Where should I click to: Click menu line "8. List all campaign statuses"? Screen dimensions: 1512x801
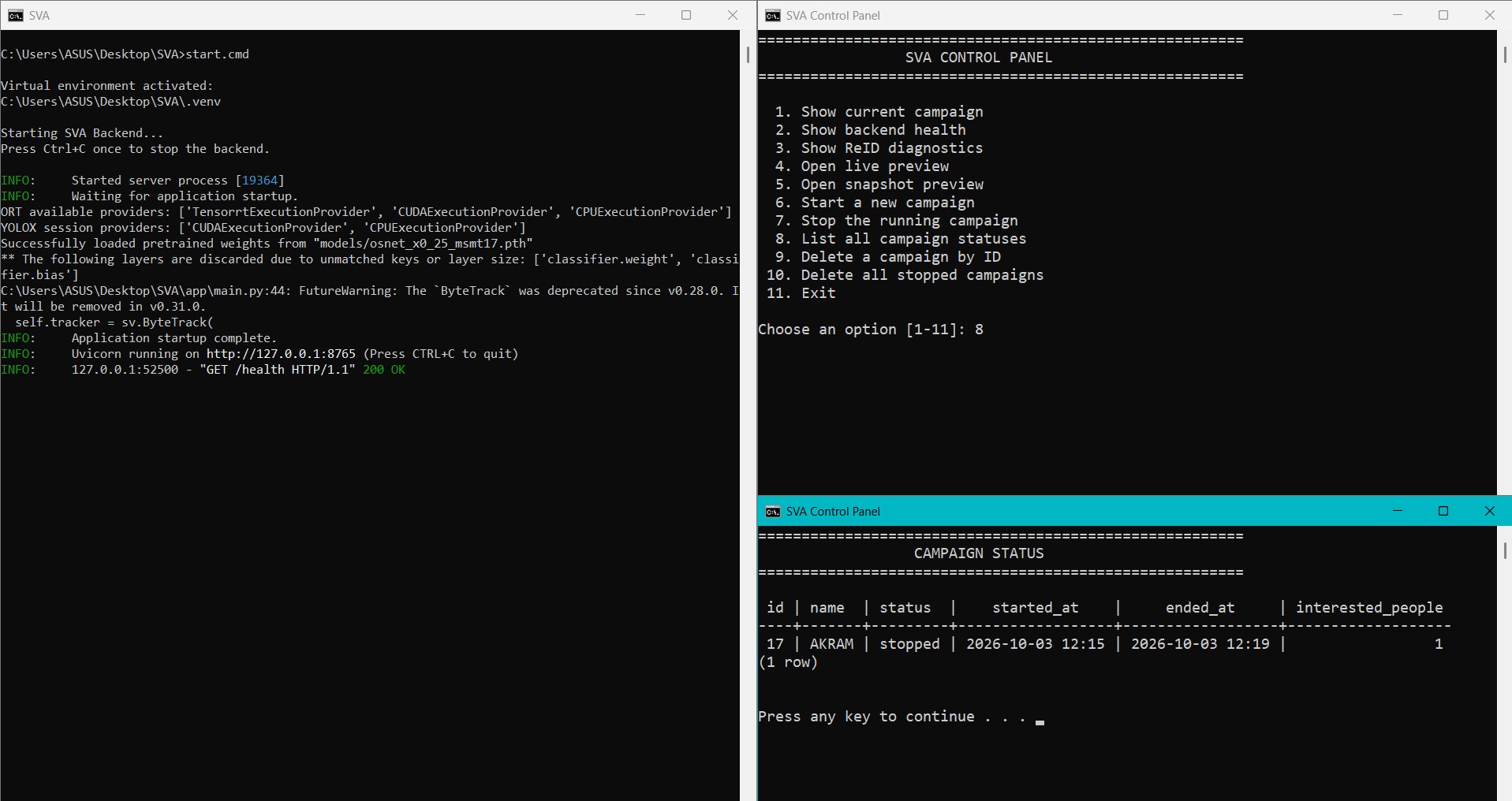click(901, 239)
